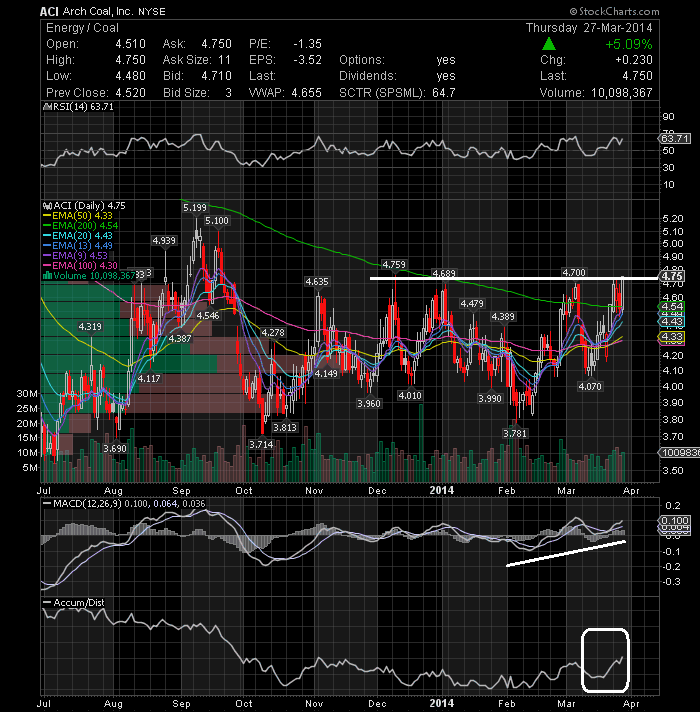Click the Ask Size value 11

click(224, 60)
